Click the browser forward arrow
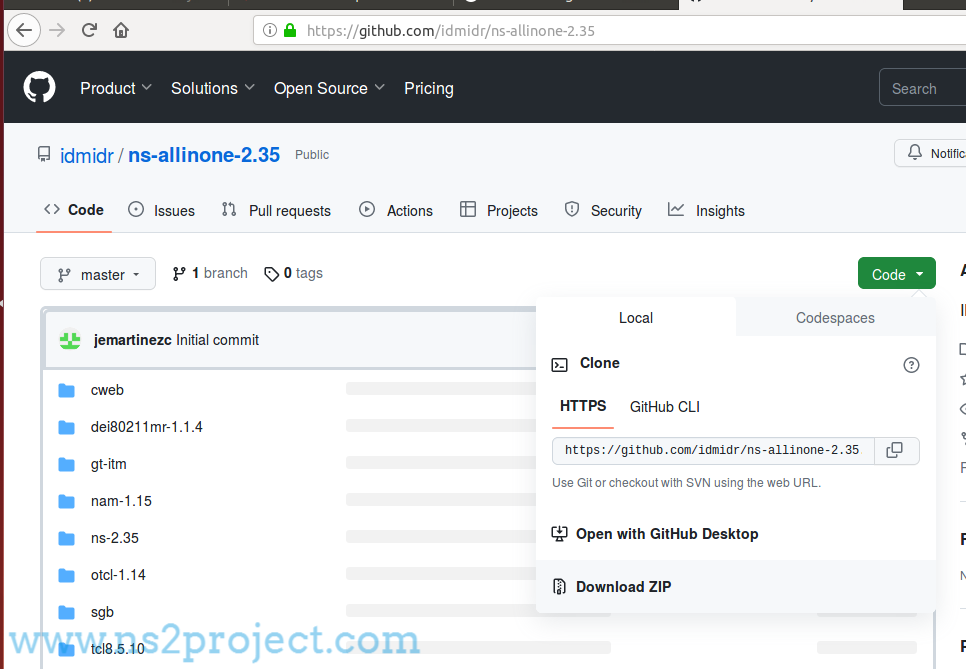 (57, 30)
